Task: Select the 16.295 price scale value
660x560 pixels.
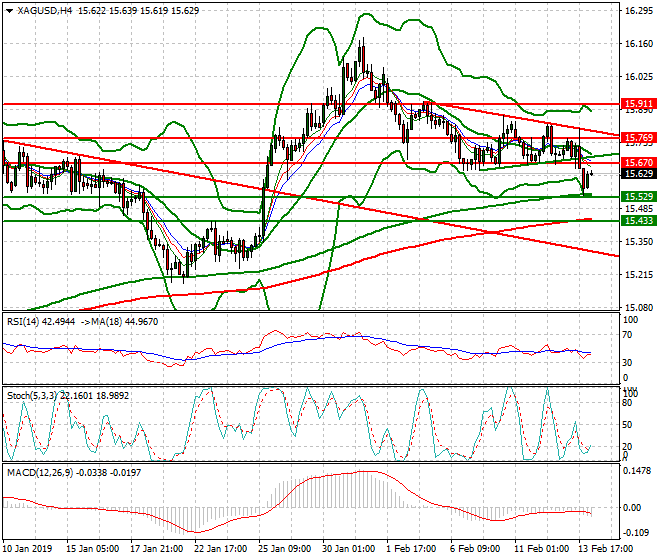Action: tap(639, 11)
